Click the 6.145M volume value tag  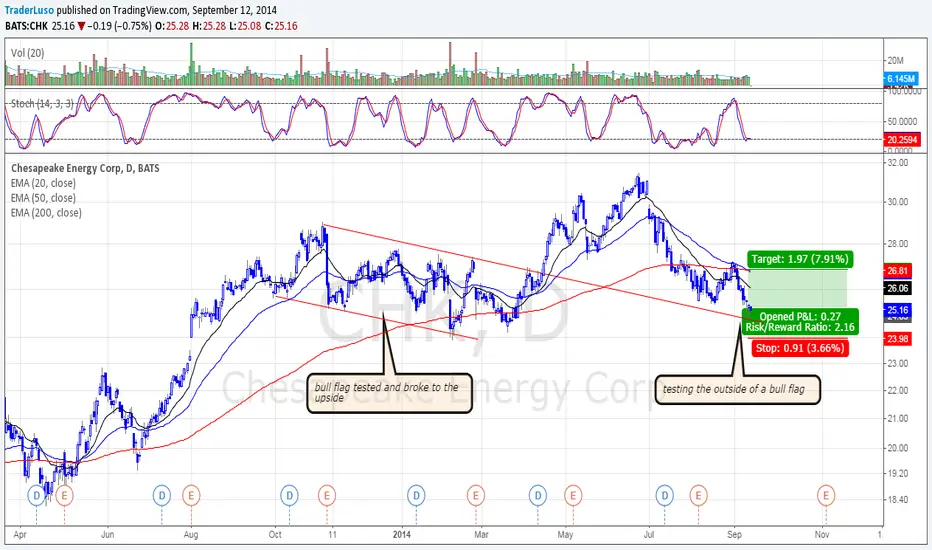click(x=900, y=78)
